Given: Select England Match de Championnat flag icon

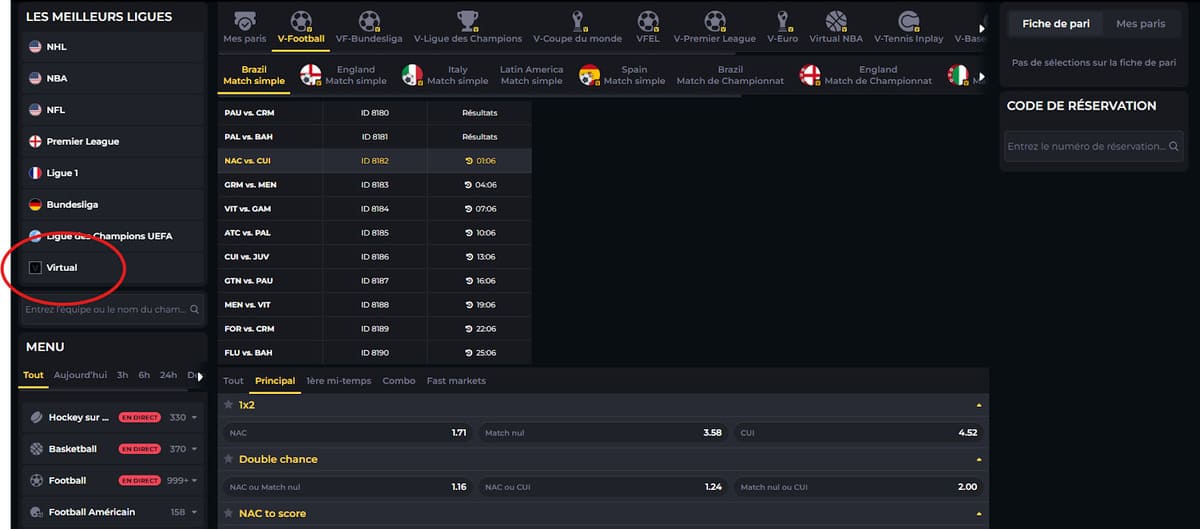Looking at the screenshot, I should click(810, 75).
